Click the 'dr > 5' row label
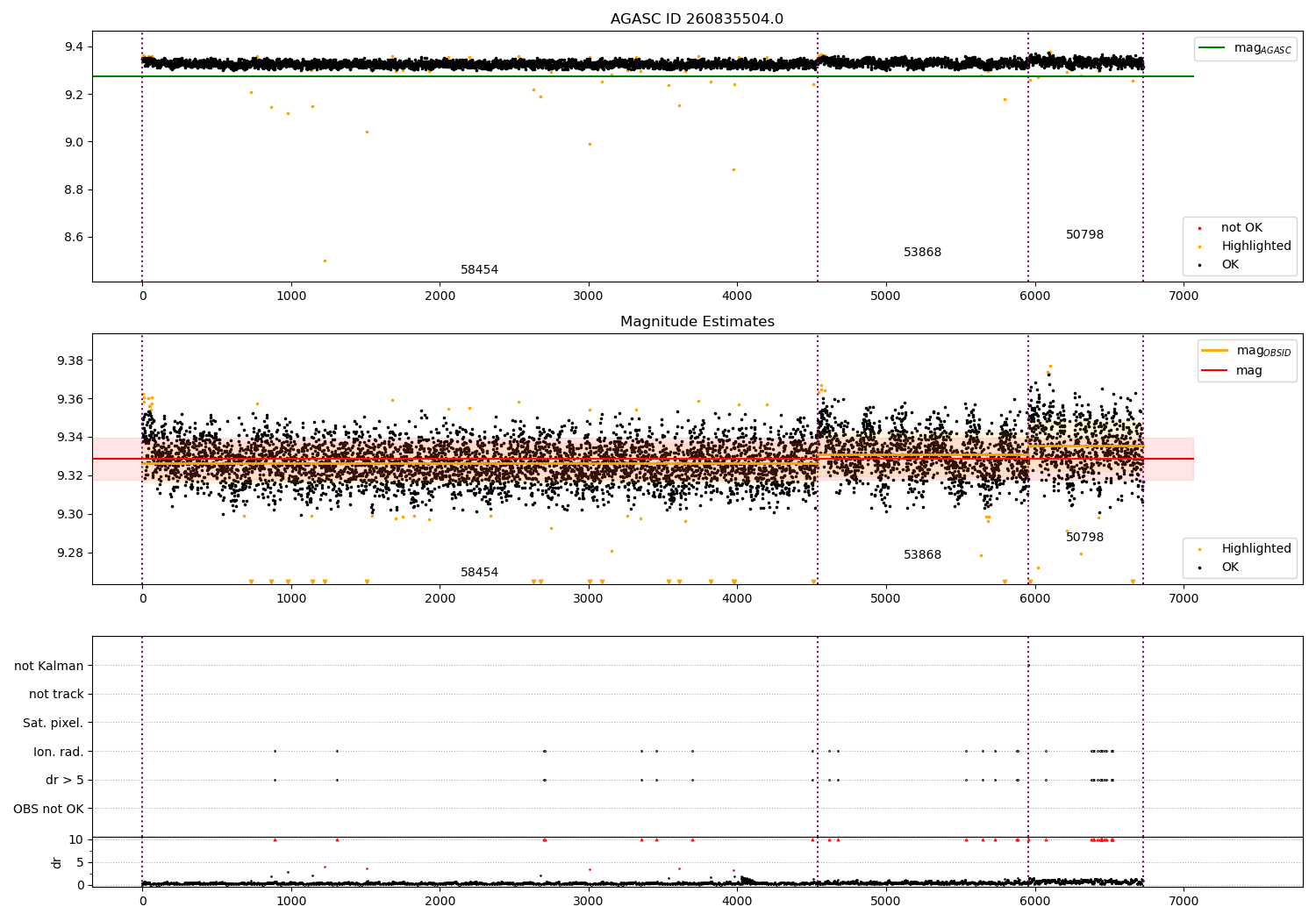This screenshot has height=921, width=1316. point(65,781)
